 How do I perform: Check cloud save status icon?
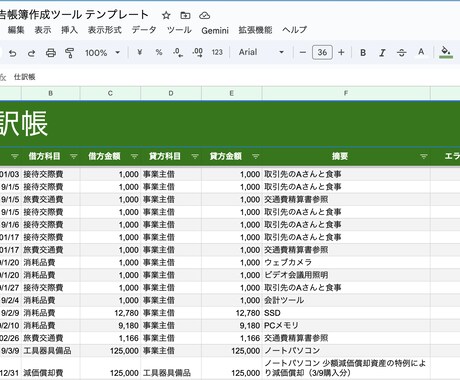204,15
